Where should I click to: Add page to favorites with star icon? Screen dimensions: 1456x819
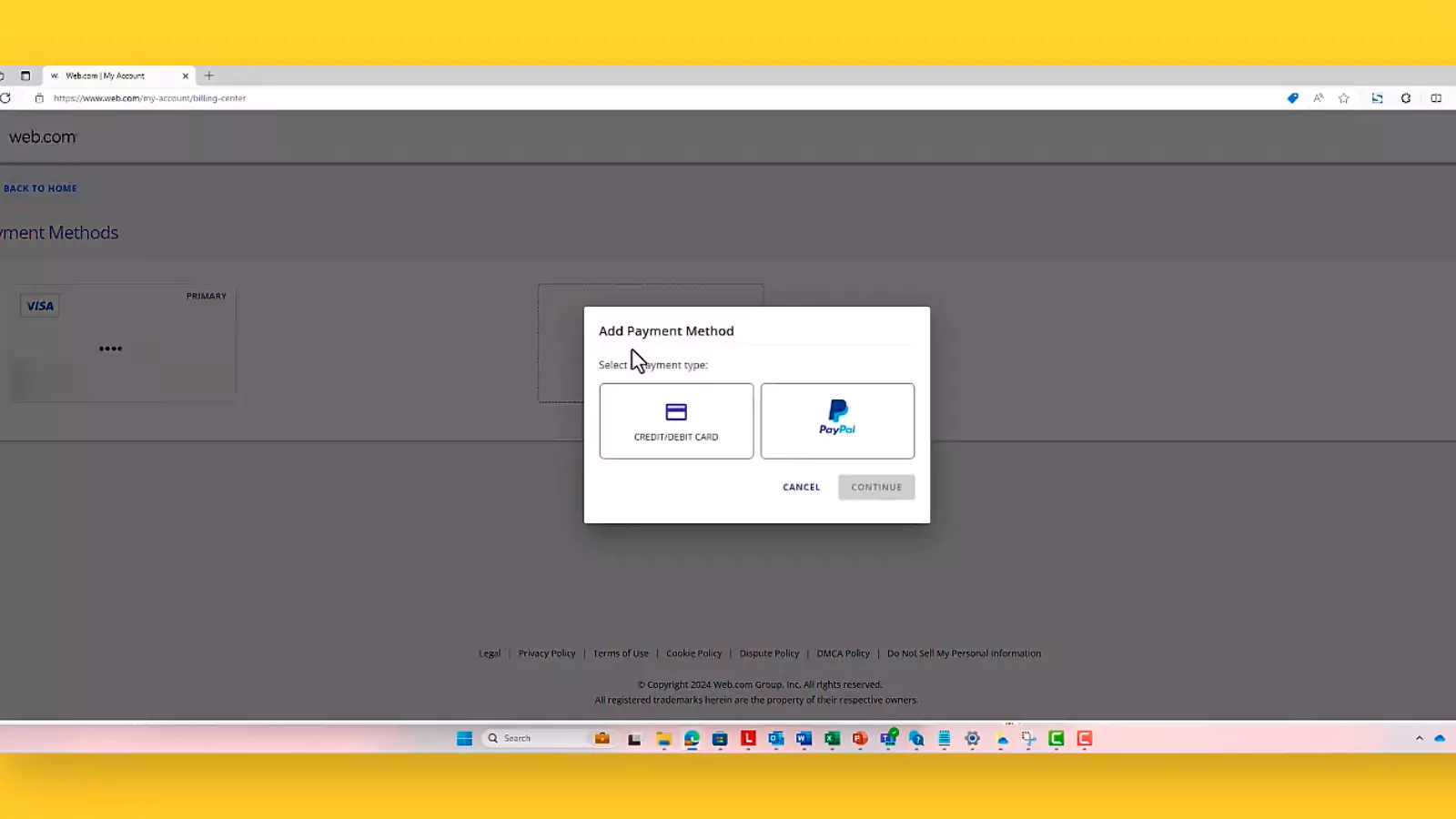[x=1344, y=98]
